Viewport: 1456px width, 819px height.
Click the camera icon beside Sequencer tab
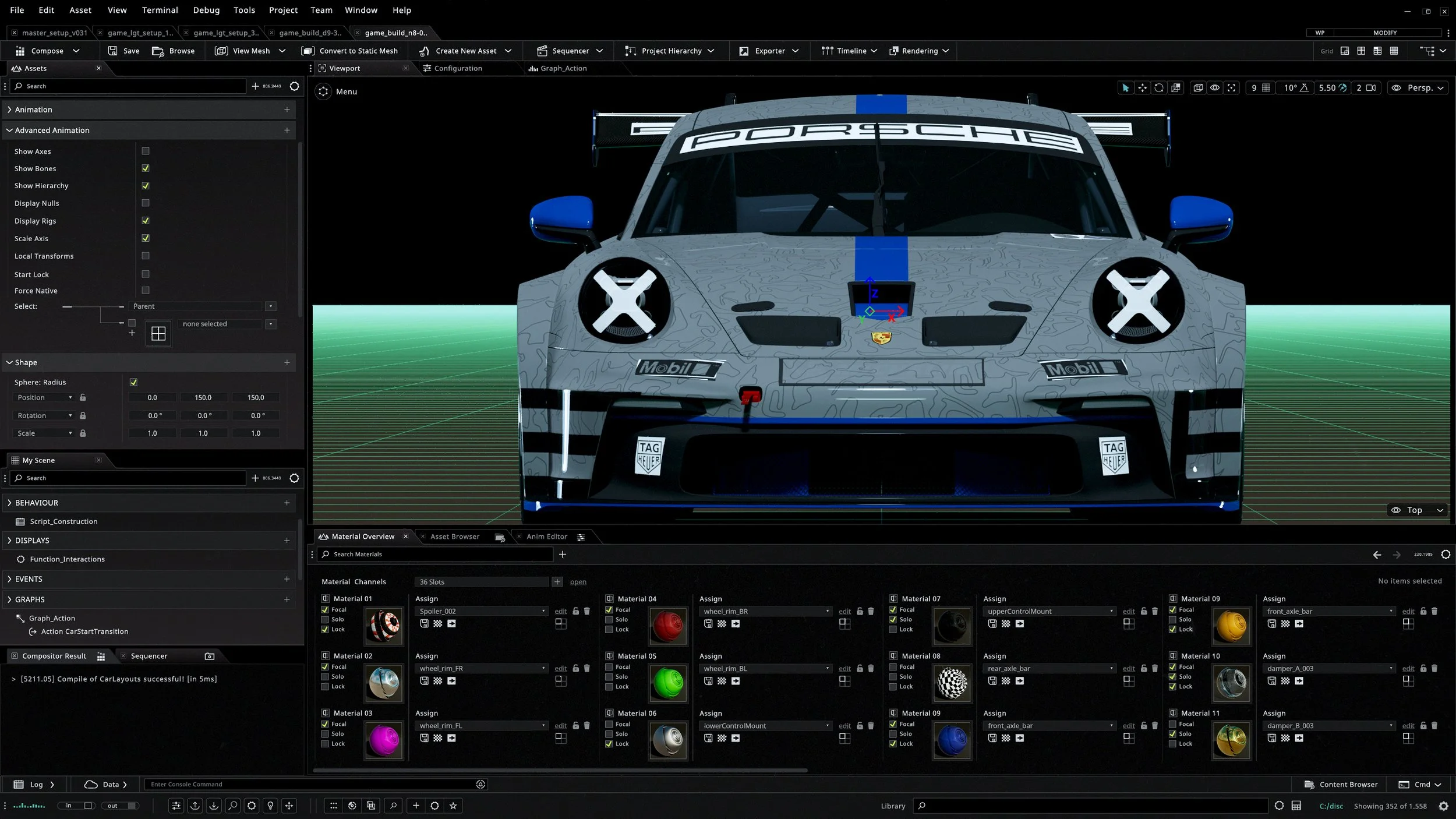[x=210, y=656]
